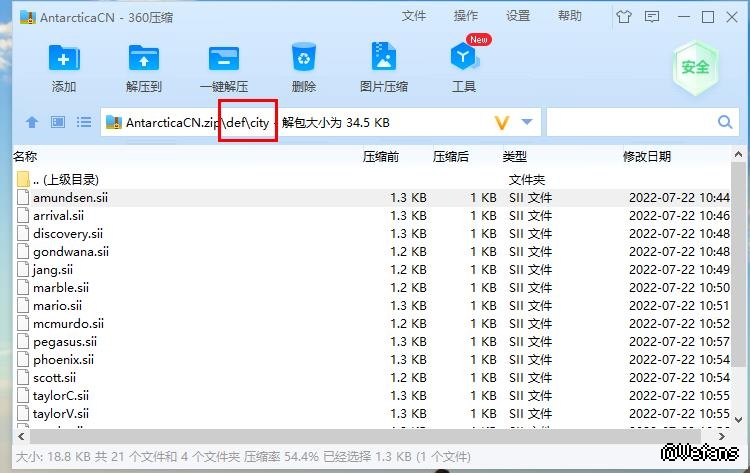Viewport: 750px width, 473px height.
Task: Sort by the 修改日期 column header
Action: [x=647, y=156]
